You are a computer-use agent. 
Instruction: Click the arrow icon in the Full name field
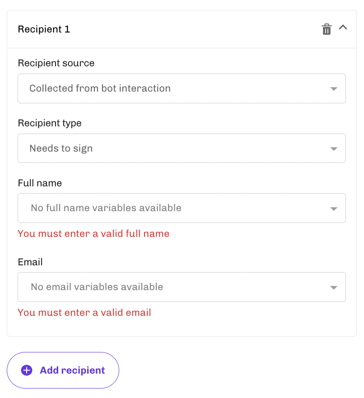click(333, 209)
